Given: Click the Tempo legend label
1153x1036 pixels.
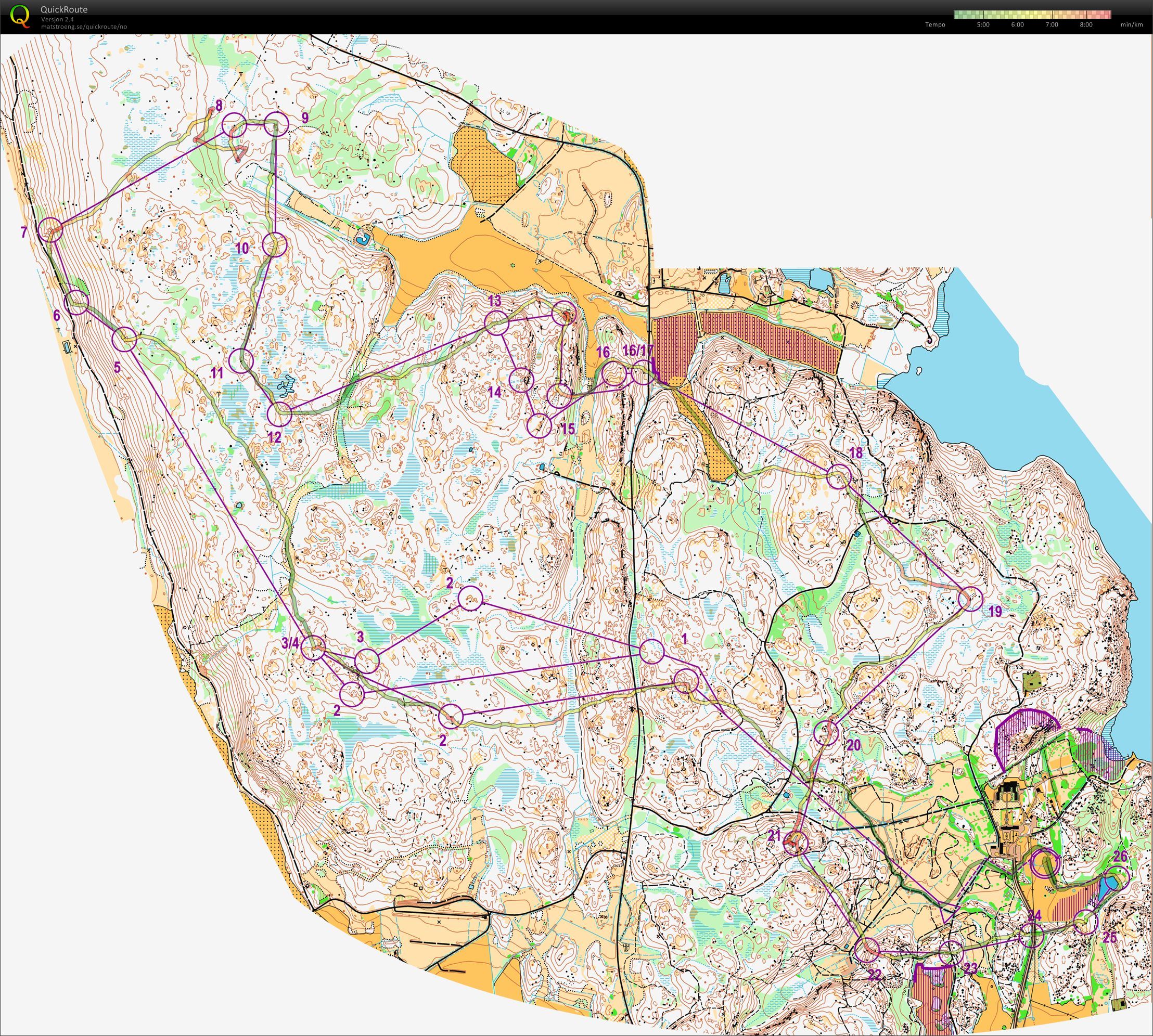Looking at the screenshot, I should [935, 24].
